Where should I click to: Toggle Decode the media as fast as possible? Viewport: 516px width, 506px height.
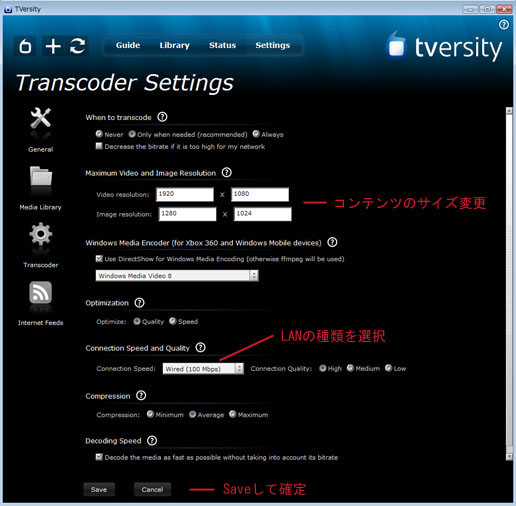point(99,457)
